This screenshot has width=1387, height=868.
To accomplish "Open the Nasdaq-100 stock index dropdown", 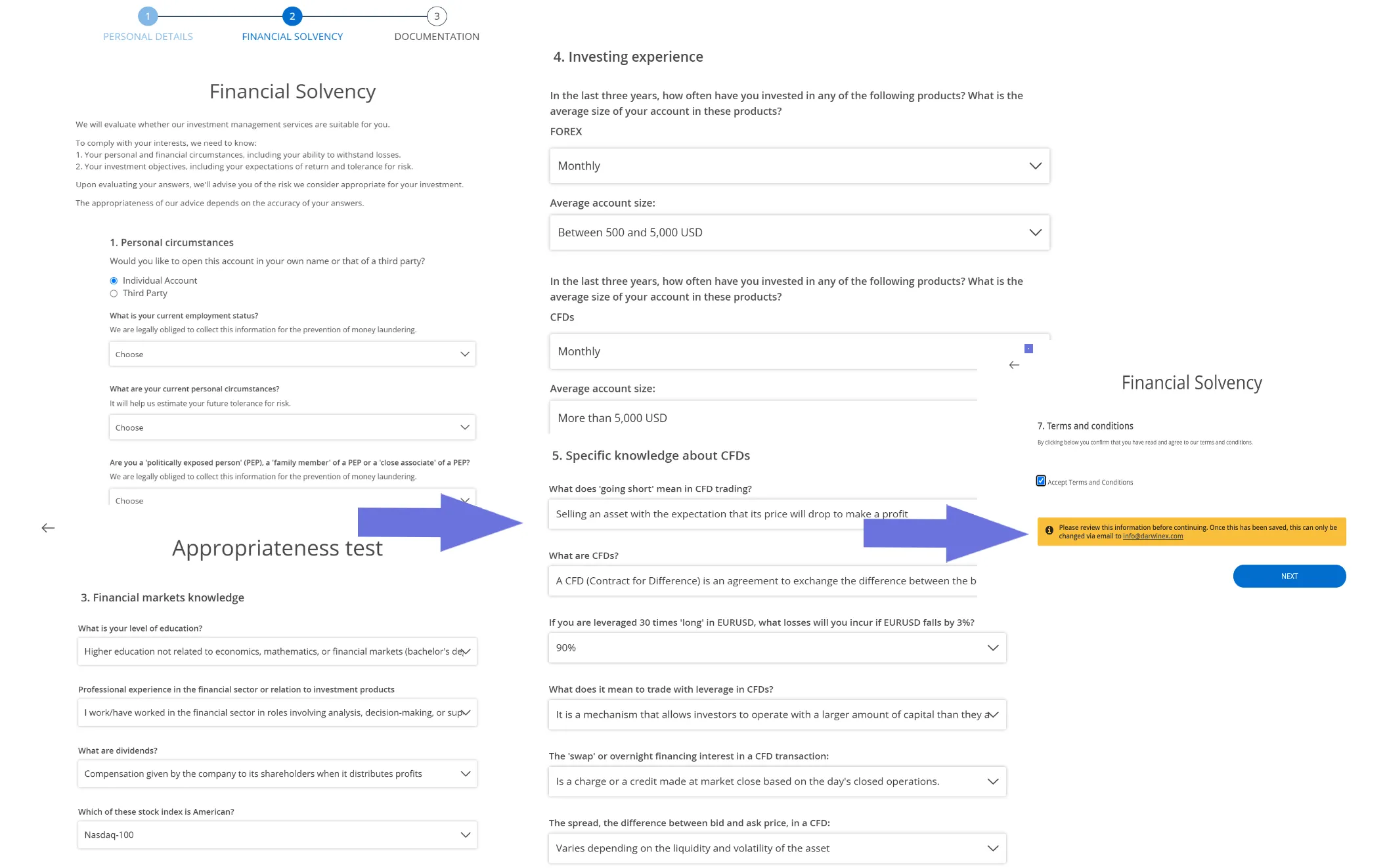I will tap(277, 835).
